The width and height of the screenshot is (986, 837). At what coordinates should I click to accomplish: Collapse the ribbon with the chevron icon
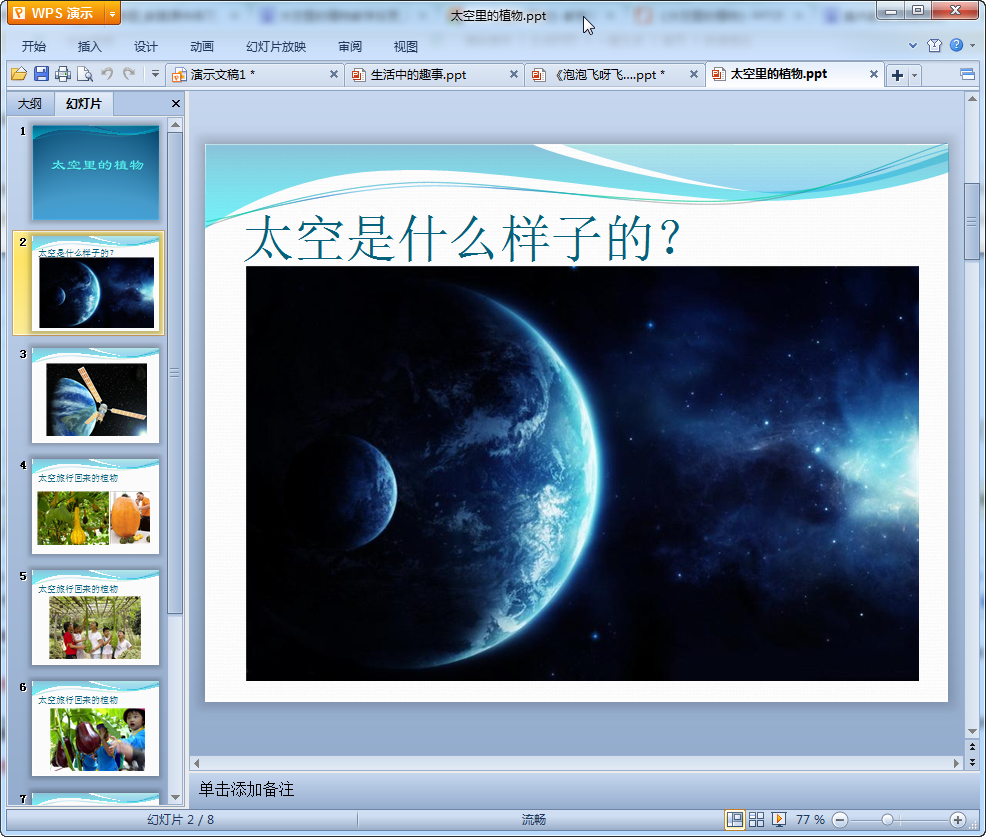[x=912, y=45]
